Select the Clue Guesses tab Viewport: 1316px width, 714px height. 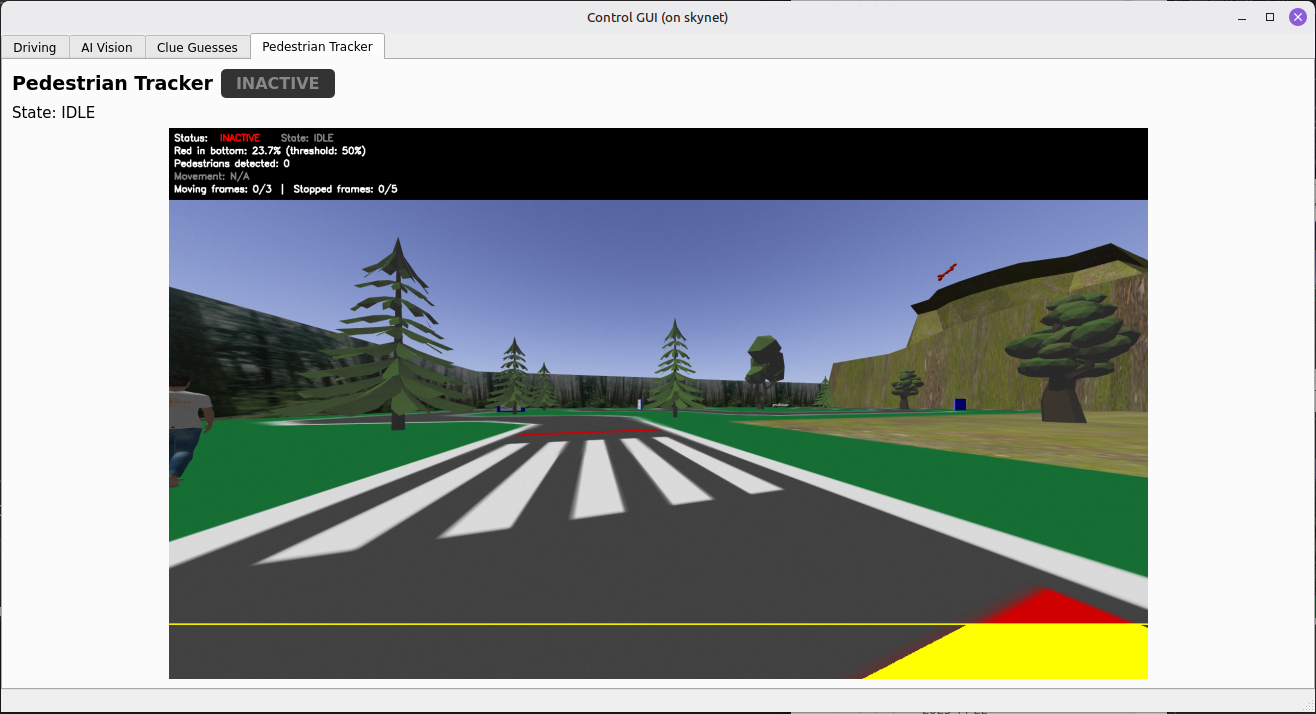tap(197, 47)
